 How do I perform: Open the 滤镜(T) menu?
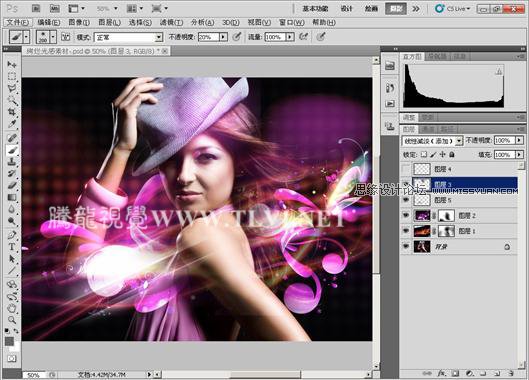171,22
